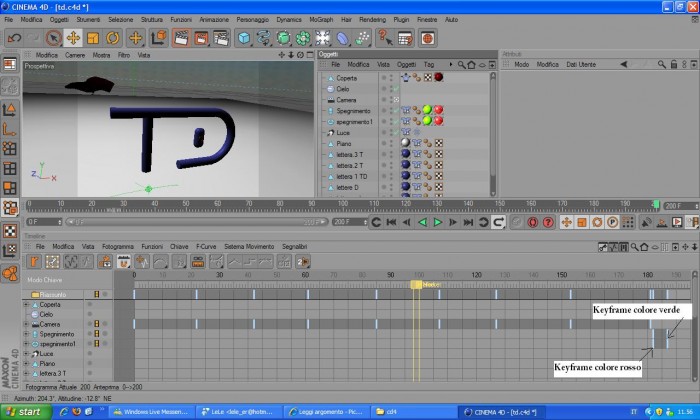Click the object coordinate system axis icon
Image resolution: width=700 pixels, height=420 pixels.
coord(158,38)
